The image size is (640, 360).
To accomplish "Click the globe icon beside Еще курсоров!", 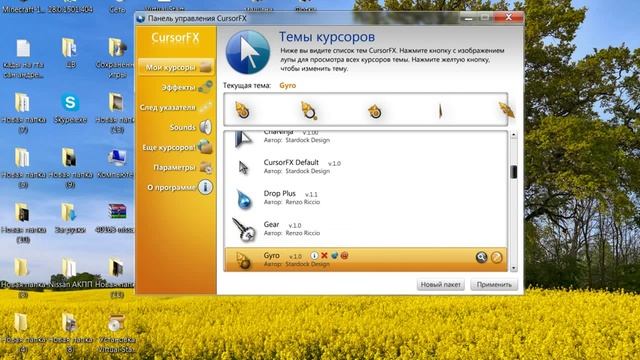I will (x=205, y=147).
